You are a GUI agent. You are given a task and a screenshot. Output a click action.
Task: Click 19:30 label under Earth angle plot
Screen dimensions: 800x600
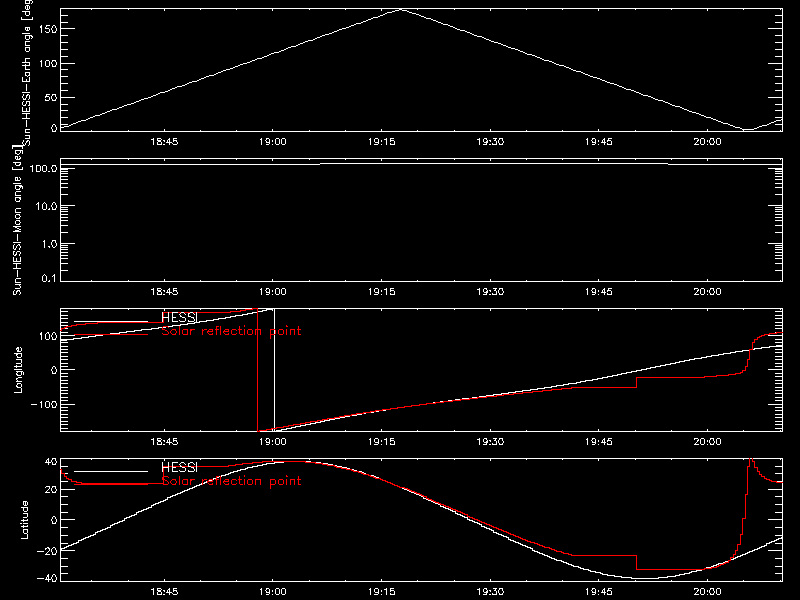coord(490,141)
